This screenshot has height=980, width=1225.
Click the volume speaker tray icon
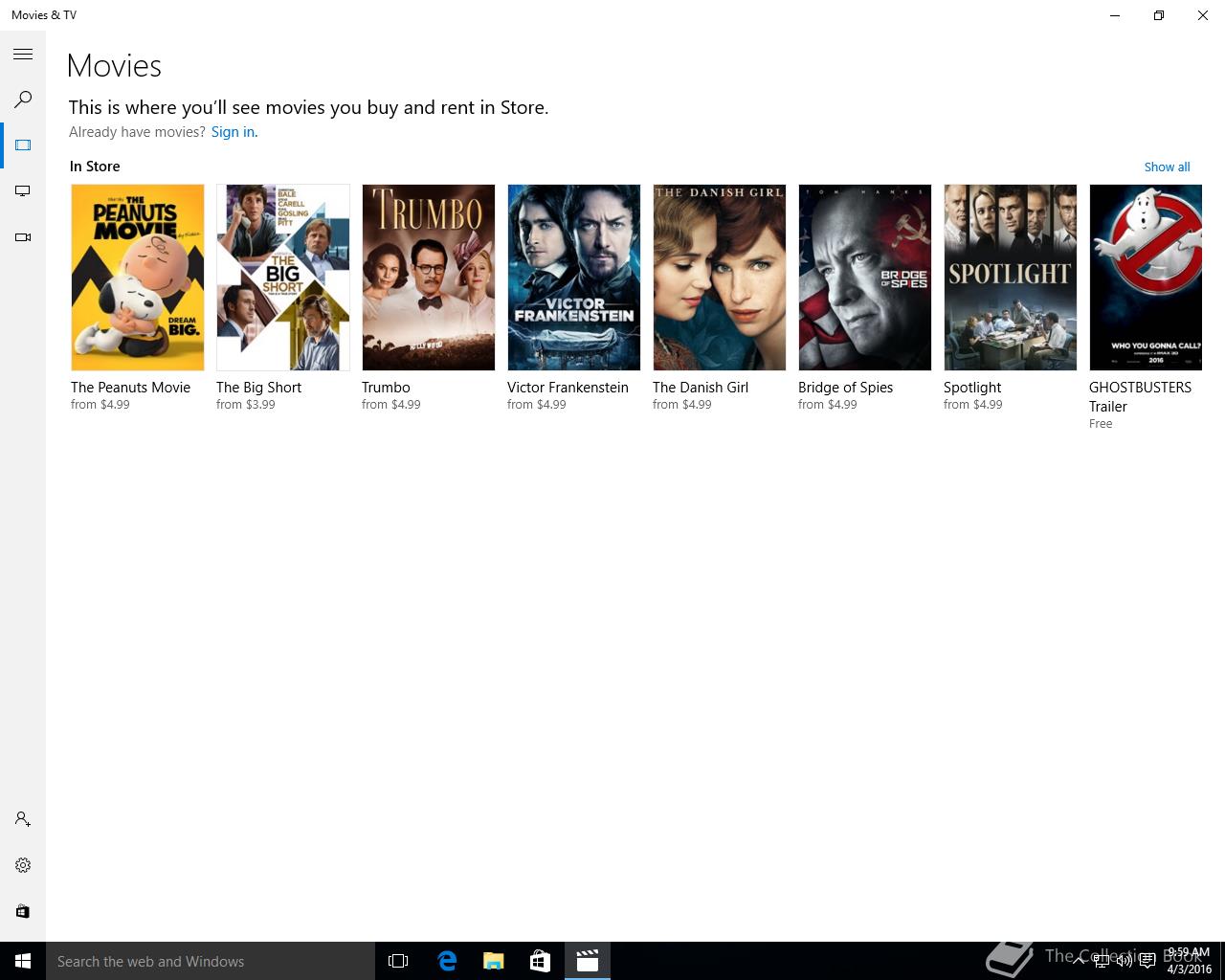tap(1124, 961)
